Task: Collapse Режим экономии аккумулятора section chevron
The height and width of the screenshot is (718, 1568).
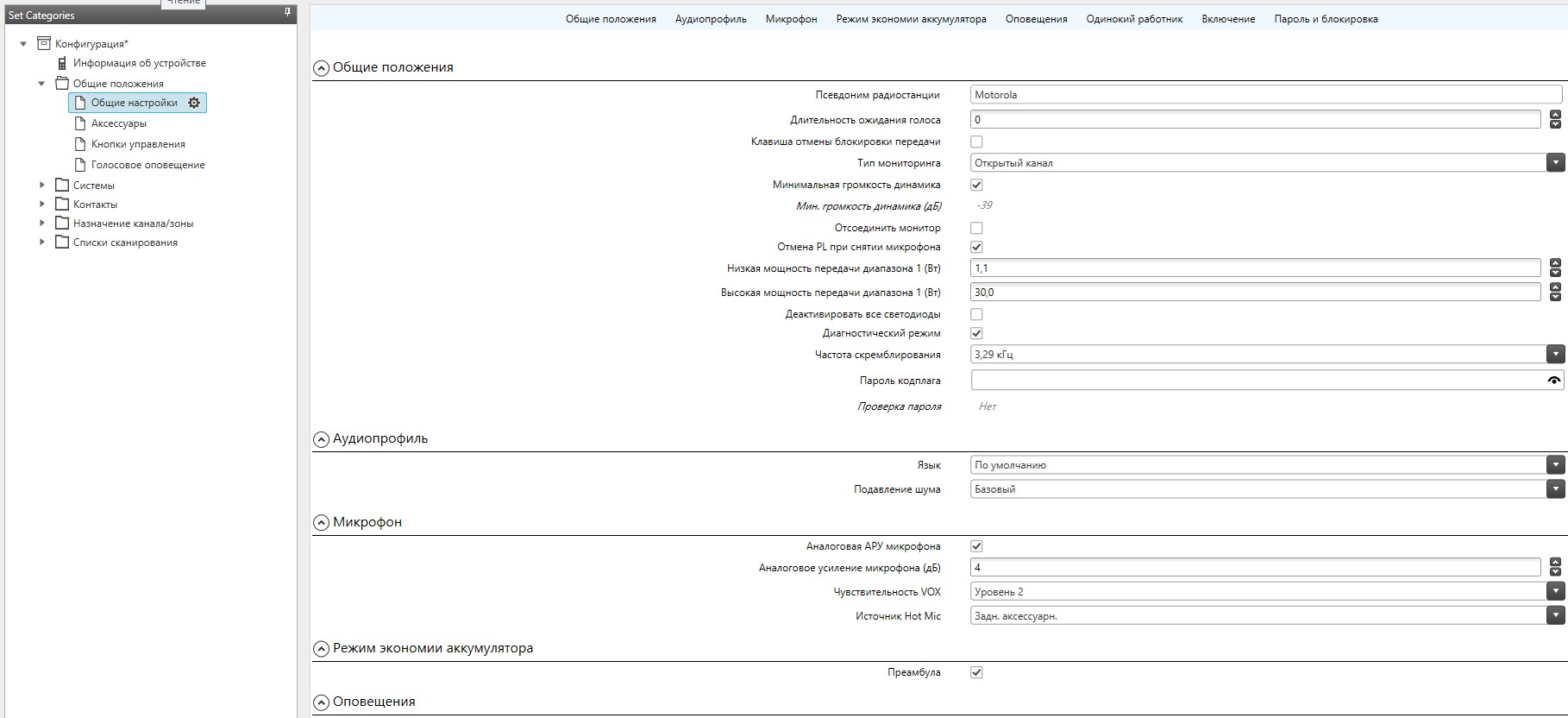Action: pos(321,649)
